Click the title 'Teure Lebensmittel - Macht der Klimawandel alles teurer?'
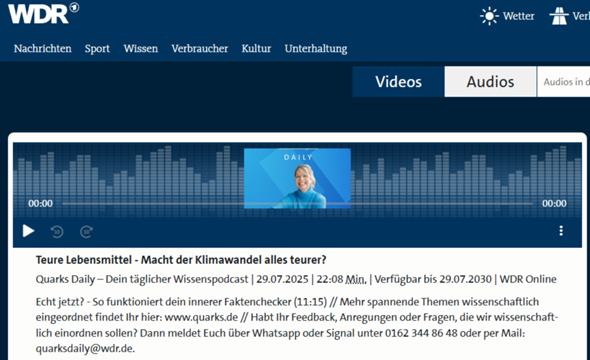The width and height of the screenshot is (590, 360). [181, 260]
